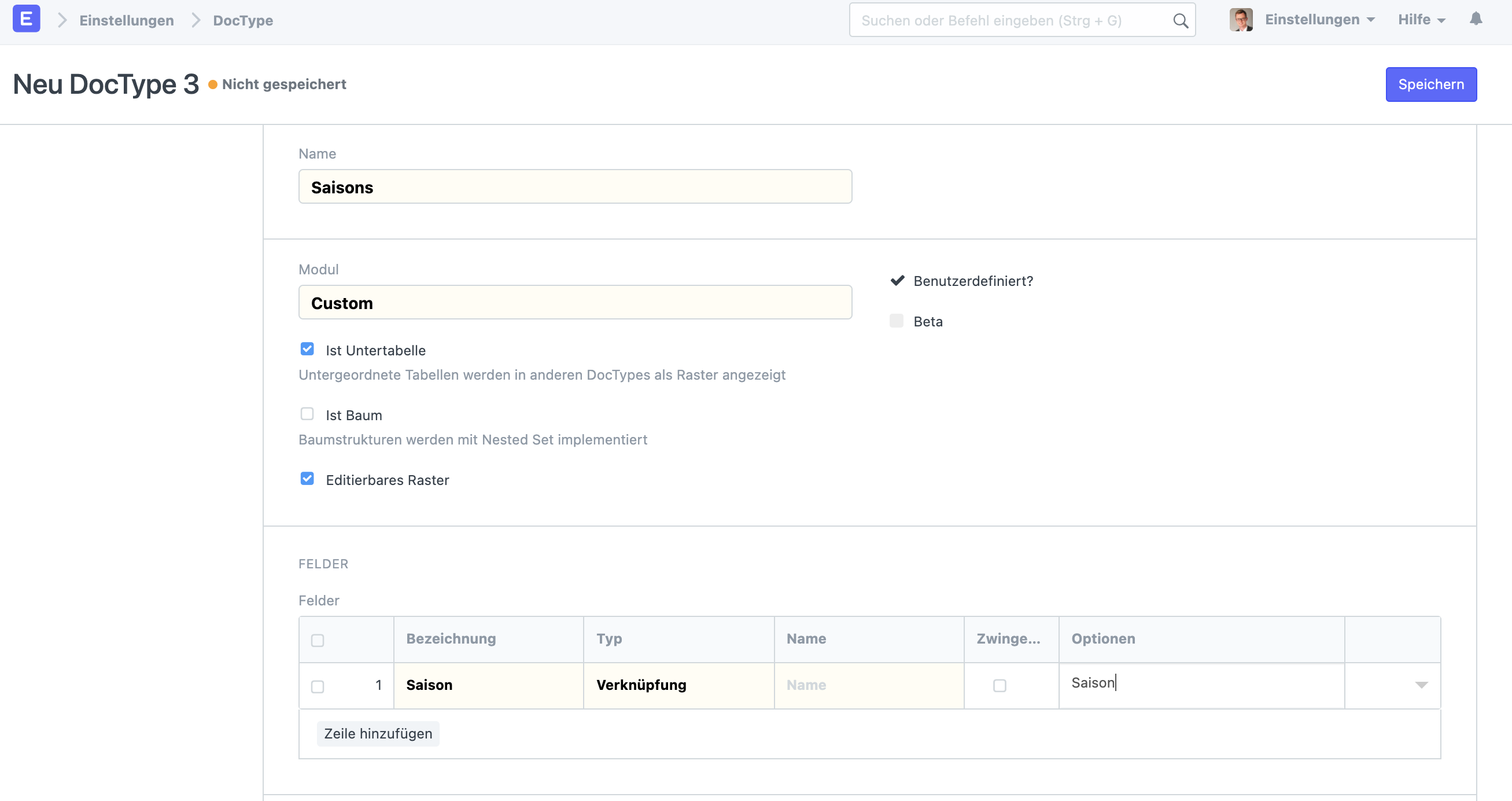
Task: Click row number 1 in Felder table
Action: pyautogui.click(x=379, y=685)
